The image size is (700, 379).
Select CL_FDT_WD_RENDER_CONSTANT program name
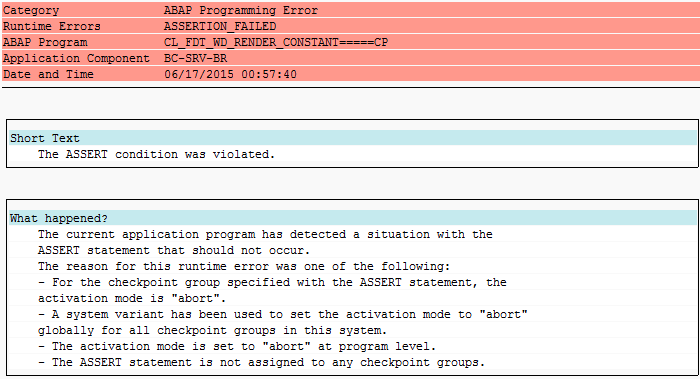point(276,42)
